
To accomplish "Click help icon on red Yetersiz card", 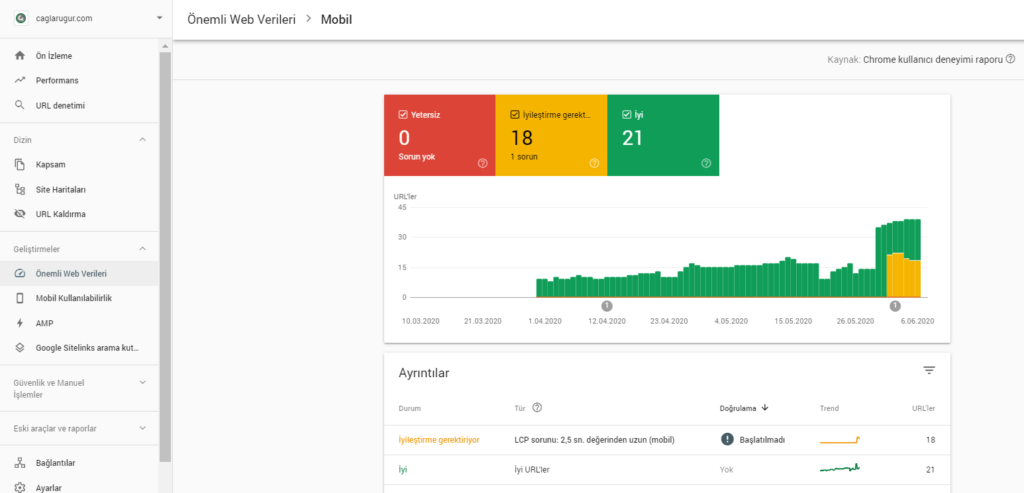I will [x=483, y=163].
